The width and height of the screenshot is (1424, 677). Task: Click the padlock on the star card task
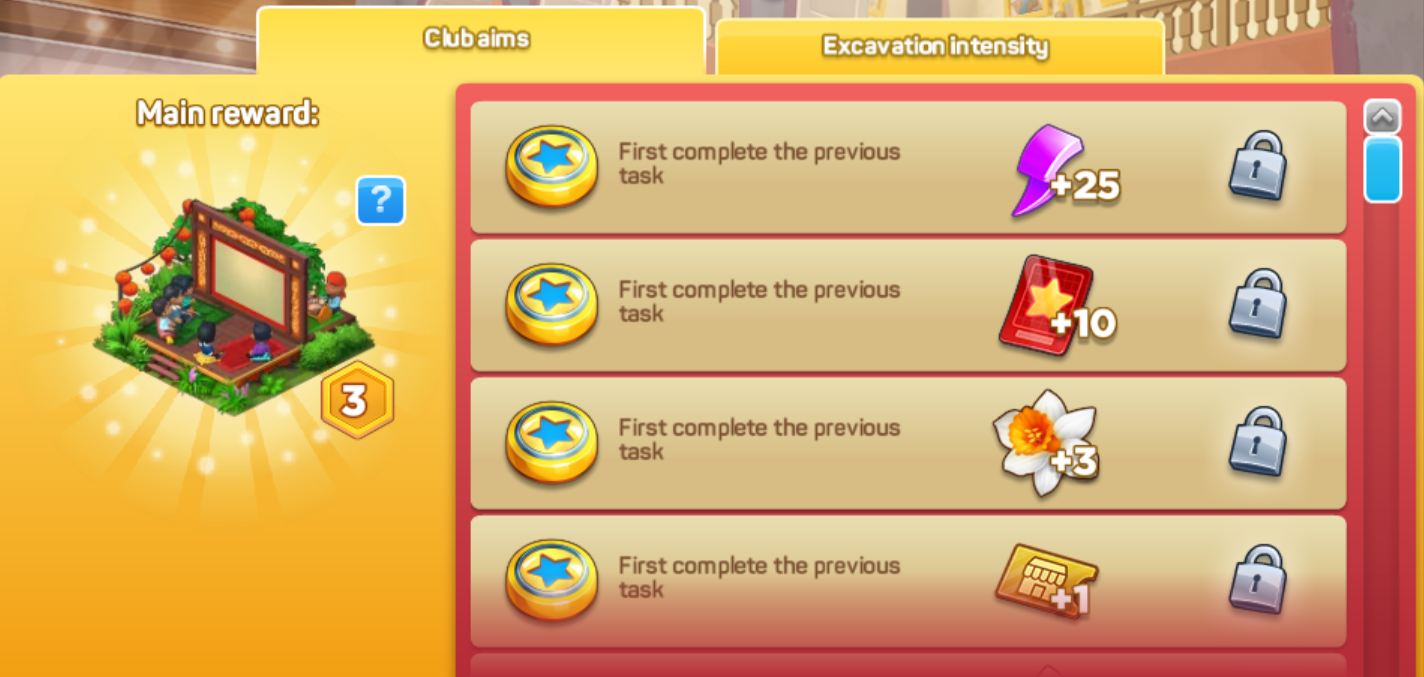click(x=1256, y=303)
